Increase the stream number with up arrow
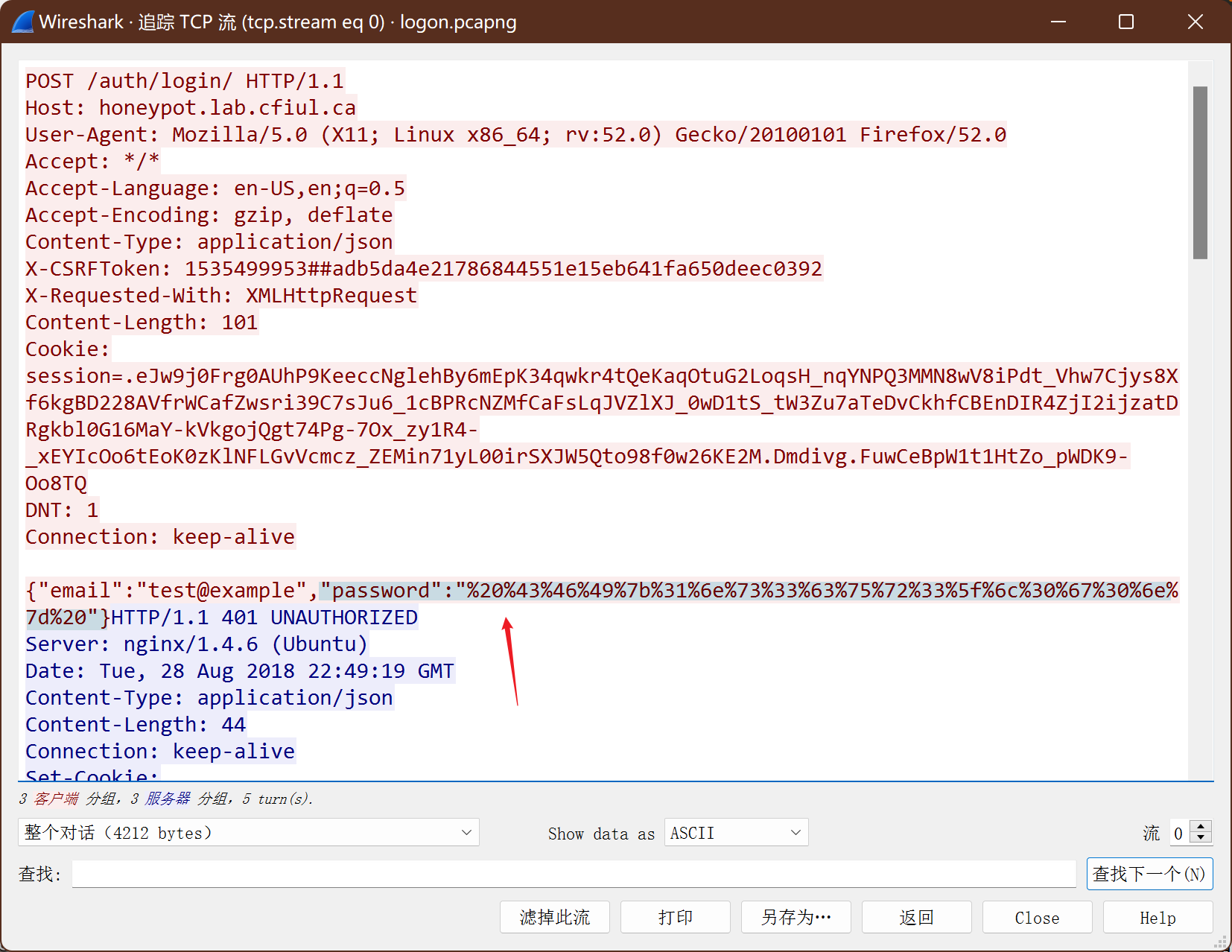Image resolution: width=1232 pixels, height=952 pixels. [x=1201, y=826]
